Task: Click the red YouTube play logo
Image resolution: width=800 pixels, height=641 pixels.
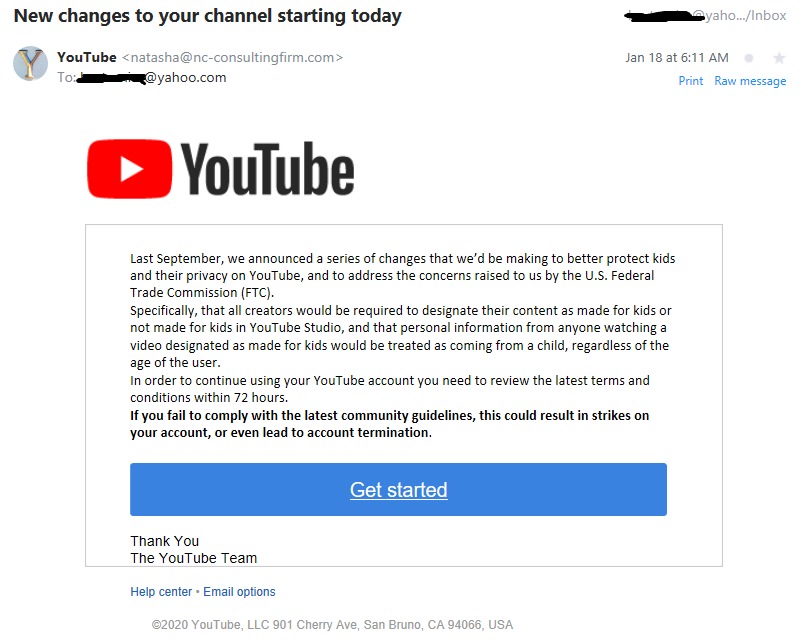Action: (x=130, y=169)
